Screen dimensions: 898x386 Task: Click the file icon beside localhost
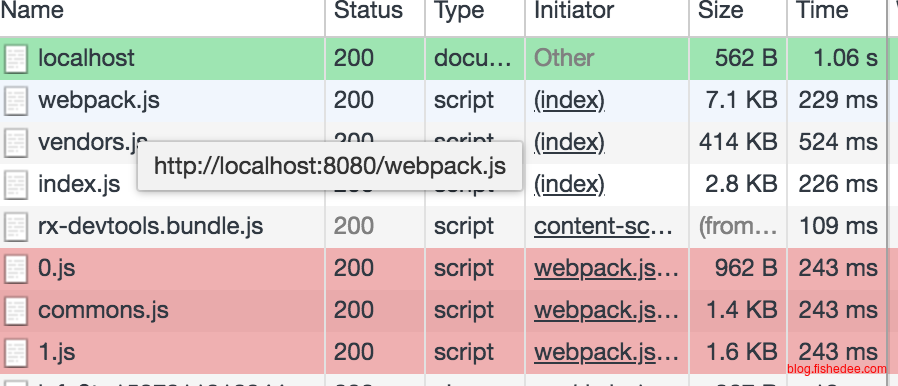(x=15, y=59)
